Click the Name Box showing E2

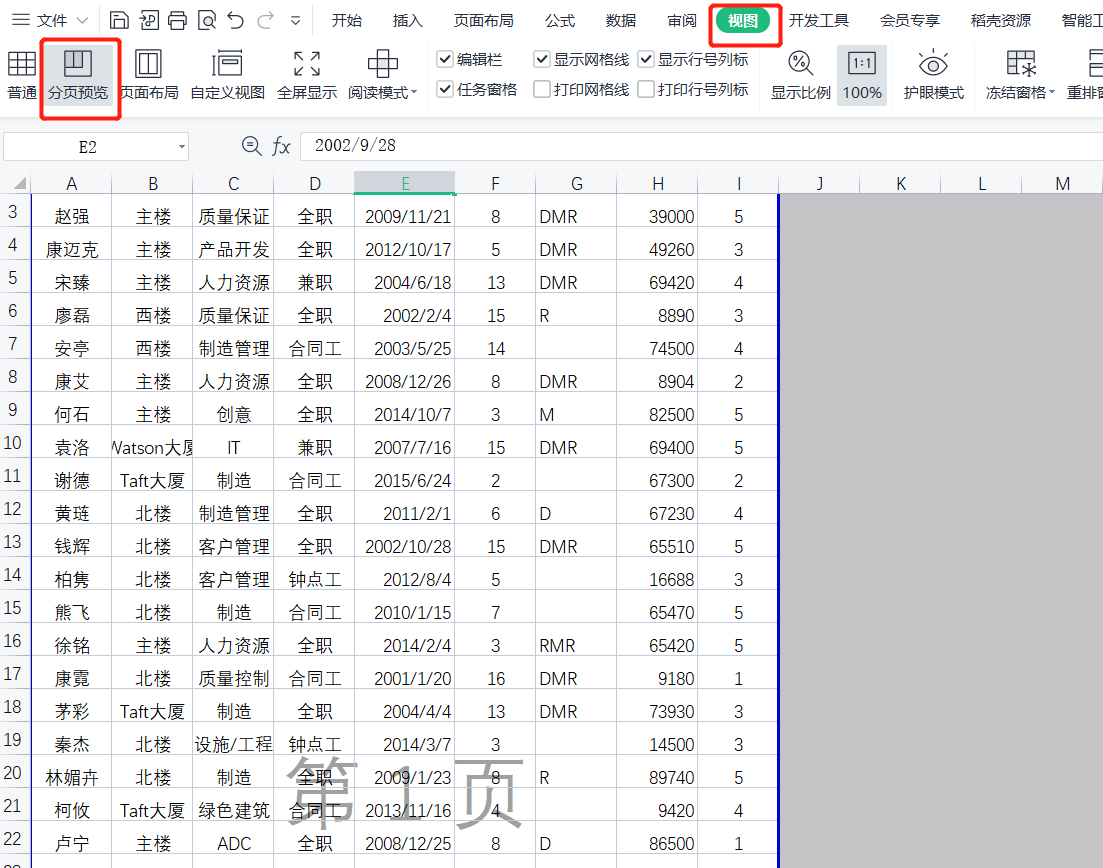pyautogui.click(x=88, y=146)
